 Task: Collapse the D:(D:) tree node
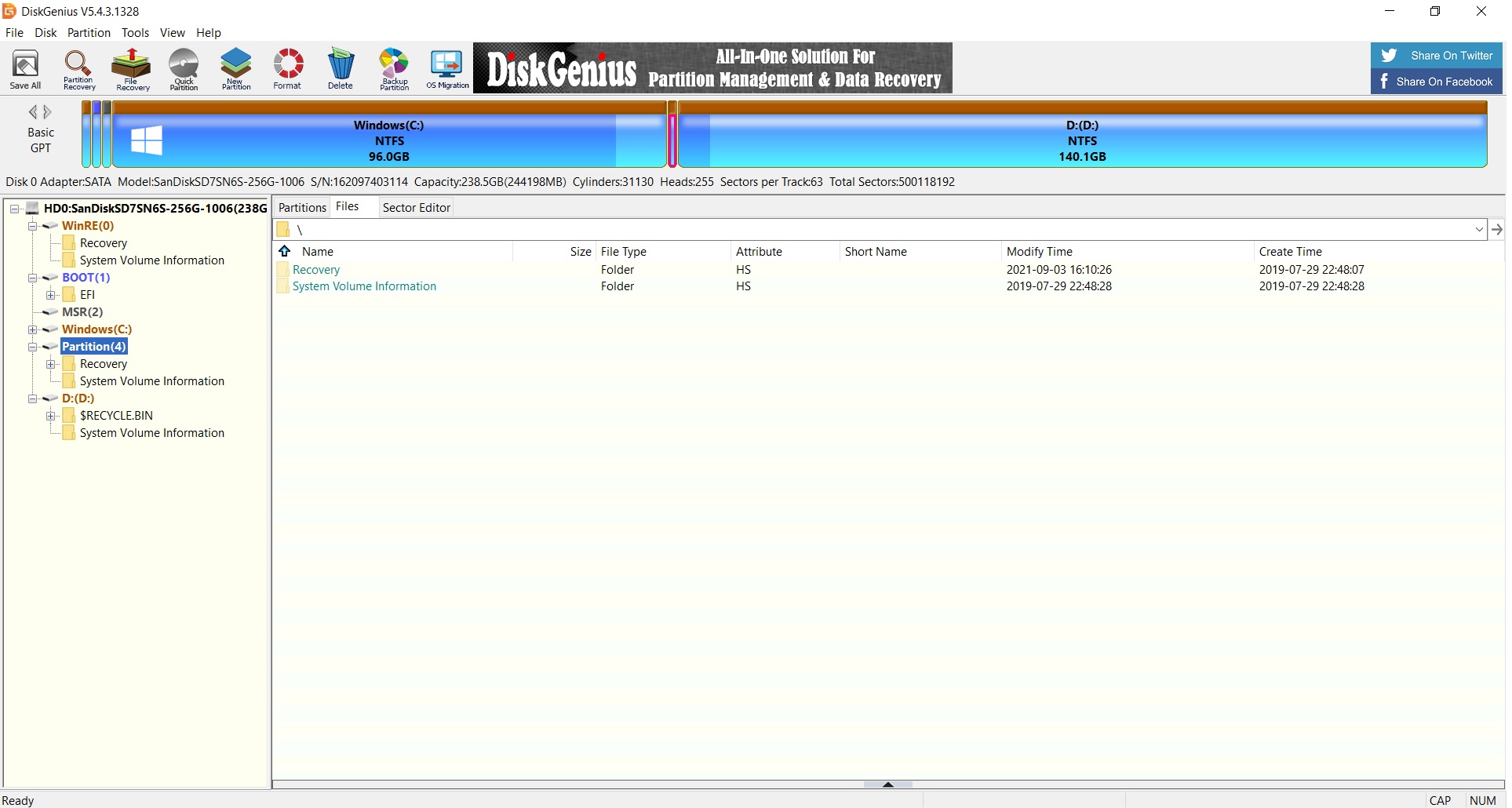pyautogui.click(x=33, y=399)
